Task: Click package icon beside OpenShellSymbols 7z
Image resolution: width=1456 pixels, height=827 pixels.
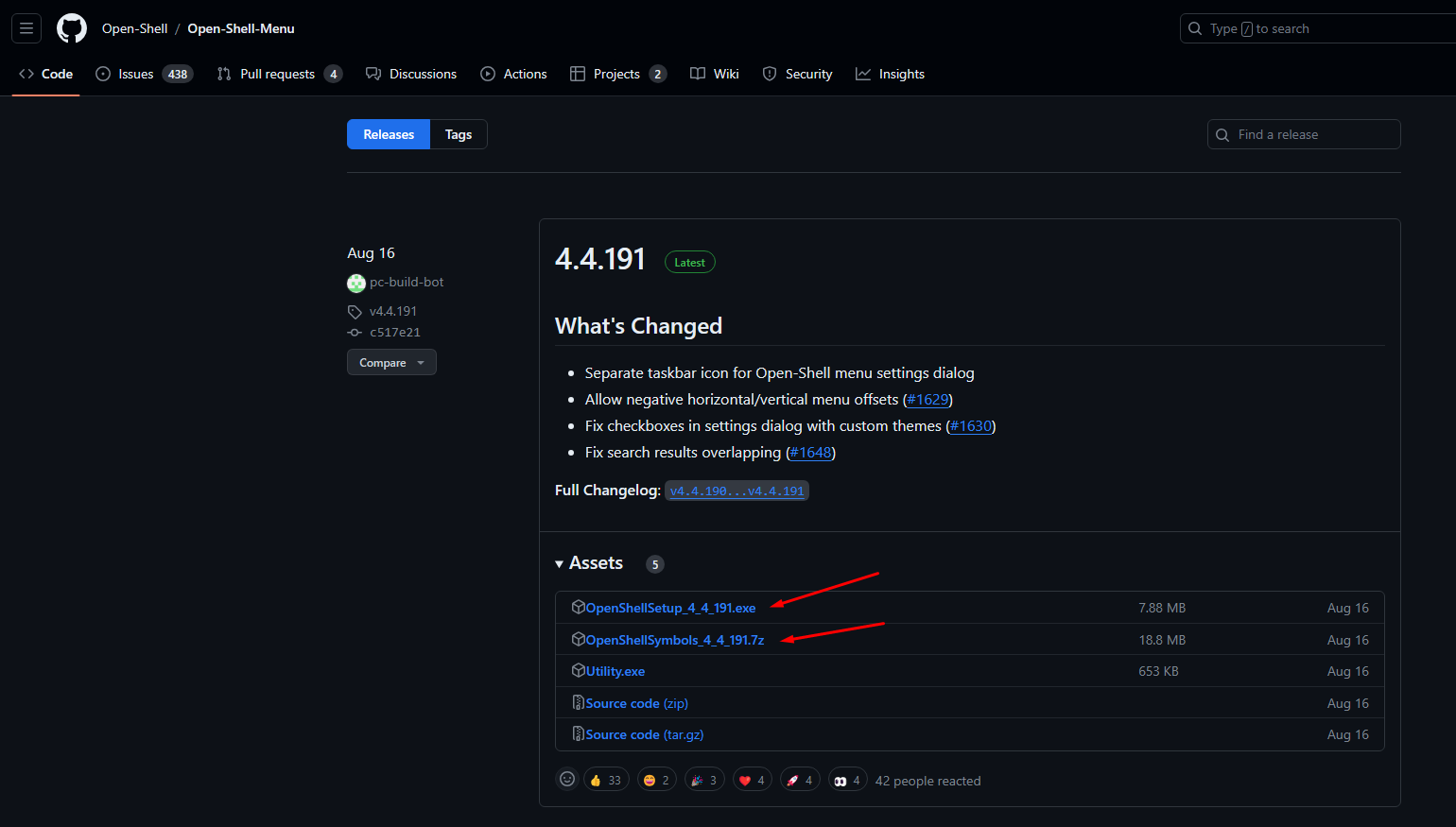Action: coord(579,639)
